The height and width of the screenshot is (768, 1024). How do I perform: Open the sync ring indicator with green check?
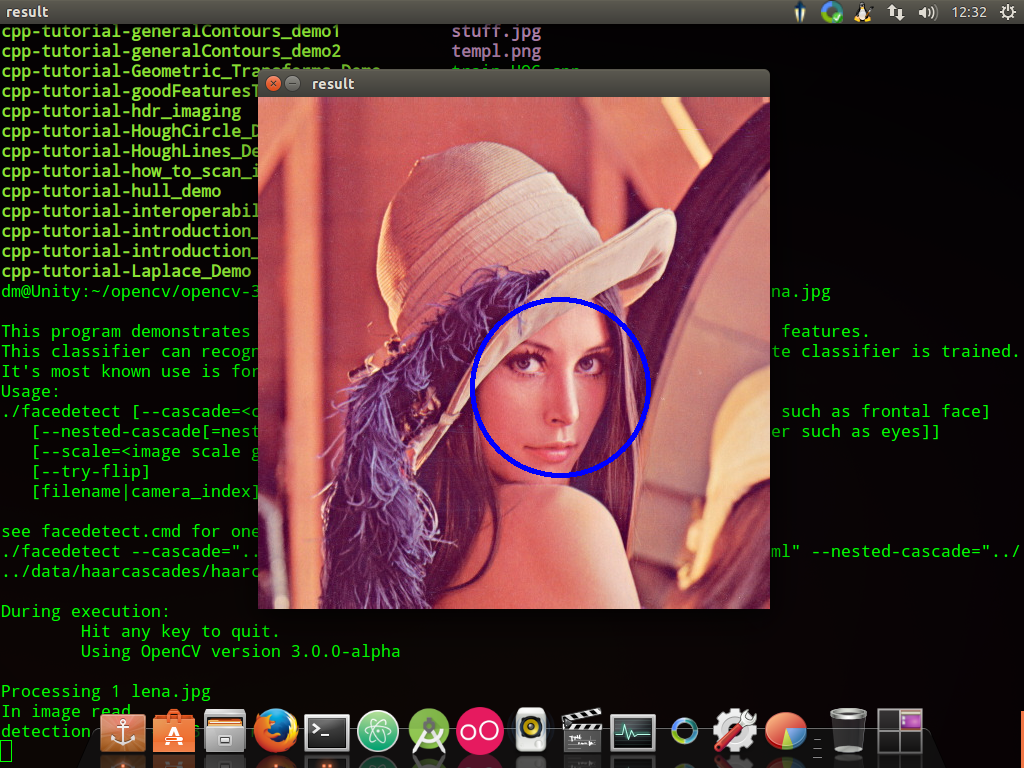(x=831, y=12)
